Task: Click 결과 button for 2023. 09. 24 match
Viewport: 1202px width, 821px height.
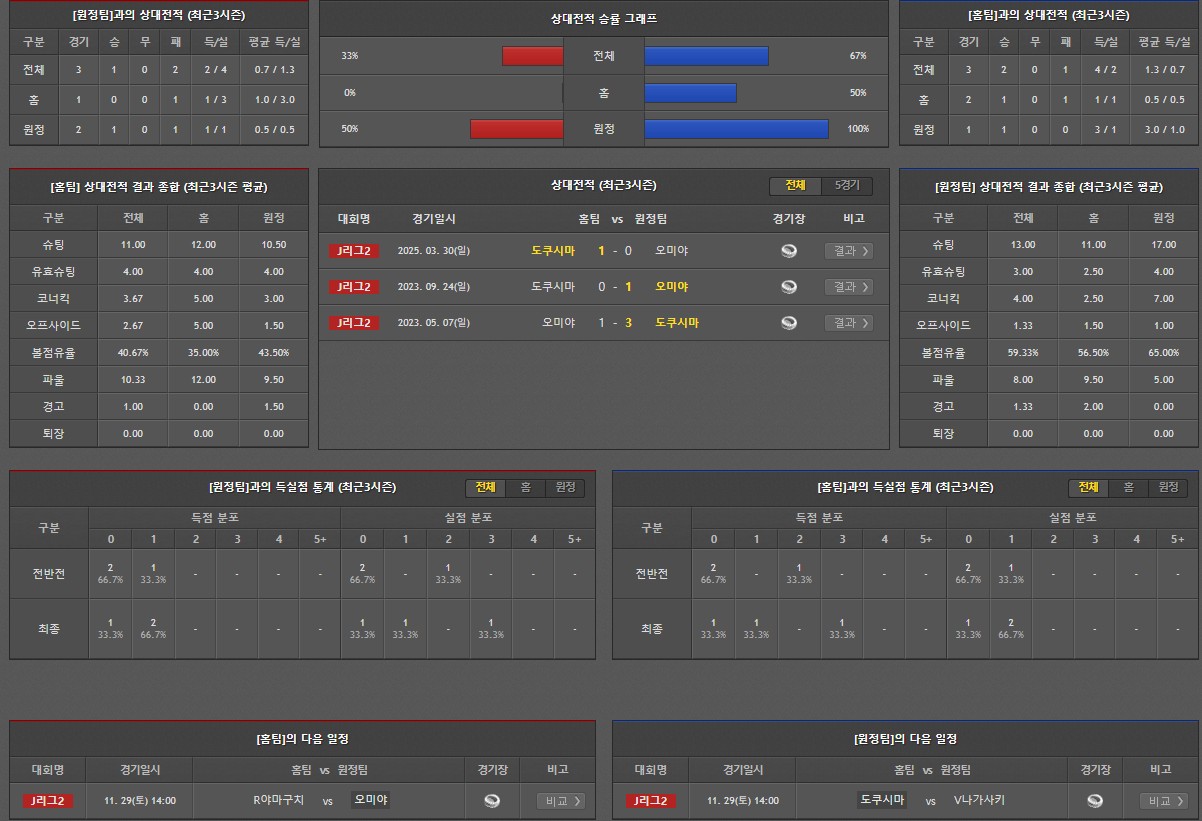Action: [849, 287]
